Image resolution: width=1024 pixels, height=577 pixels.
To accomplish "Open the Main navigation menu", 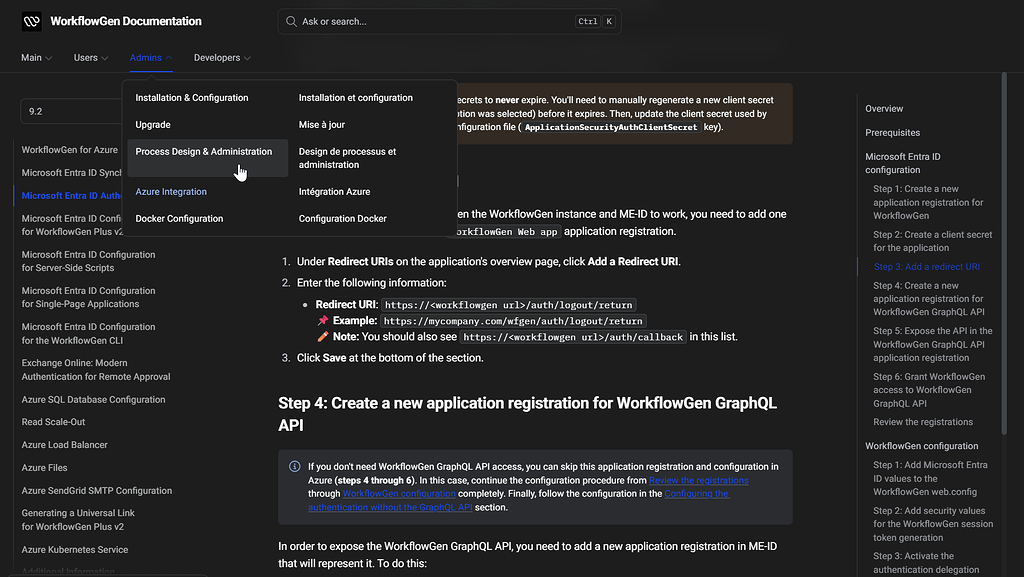I will tap(35, 58).
